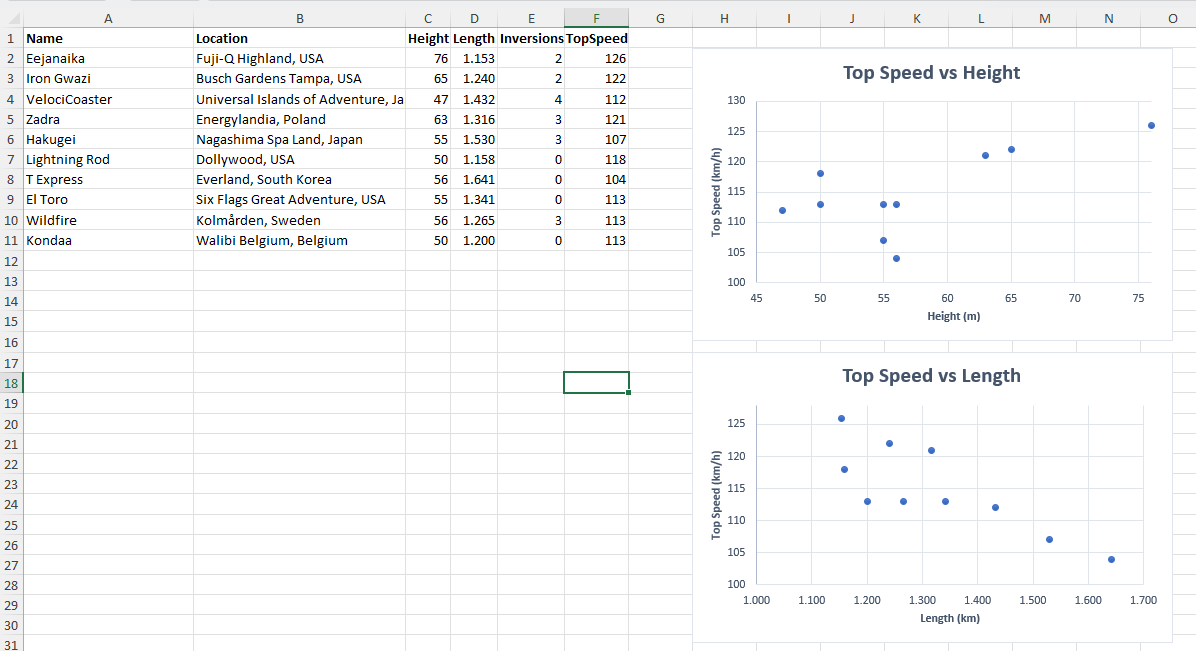Viewport: 1196px width, 651px height.
Task: Click the Top Speed (km/h) vertical axis label
Action: point(716,192)
